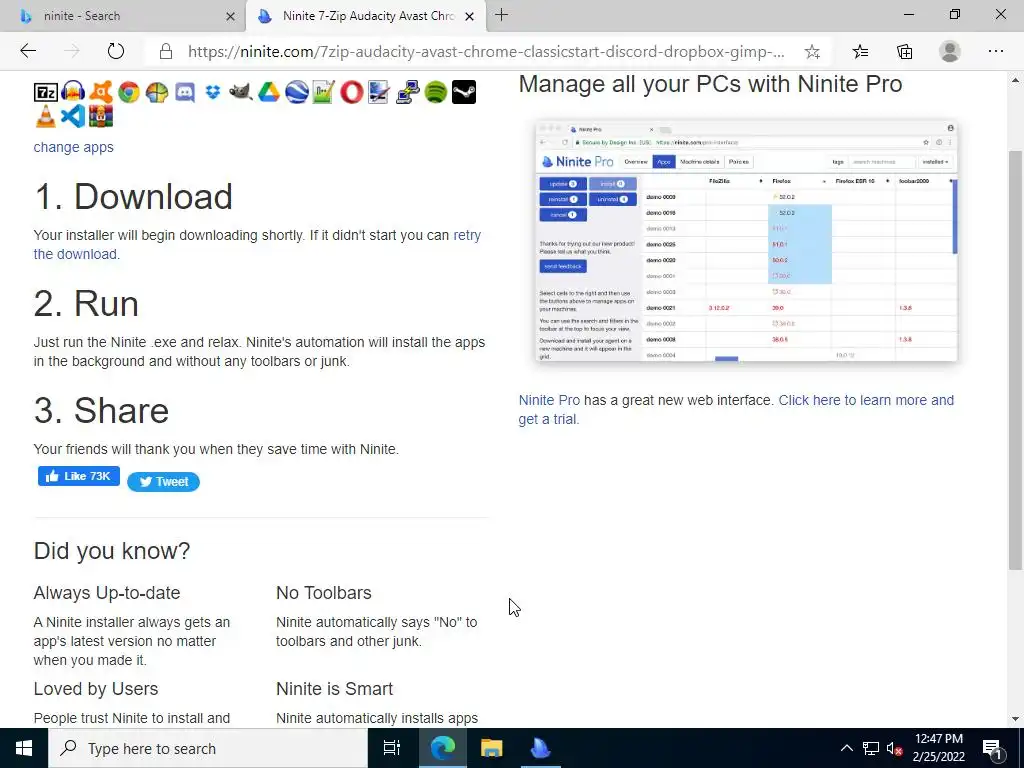Open the 'Ninite Pro' text link
This screenshot has width=1024, height=768.
pos(549,400)
